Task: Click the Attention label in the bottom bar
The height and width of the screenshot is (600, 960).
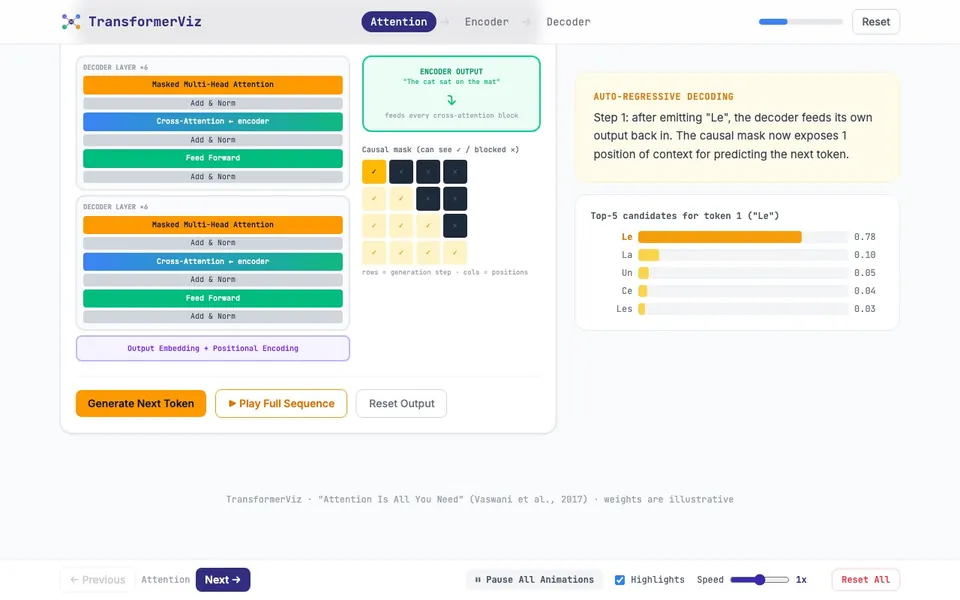Action: coord(165,580)
